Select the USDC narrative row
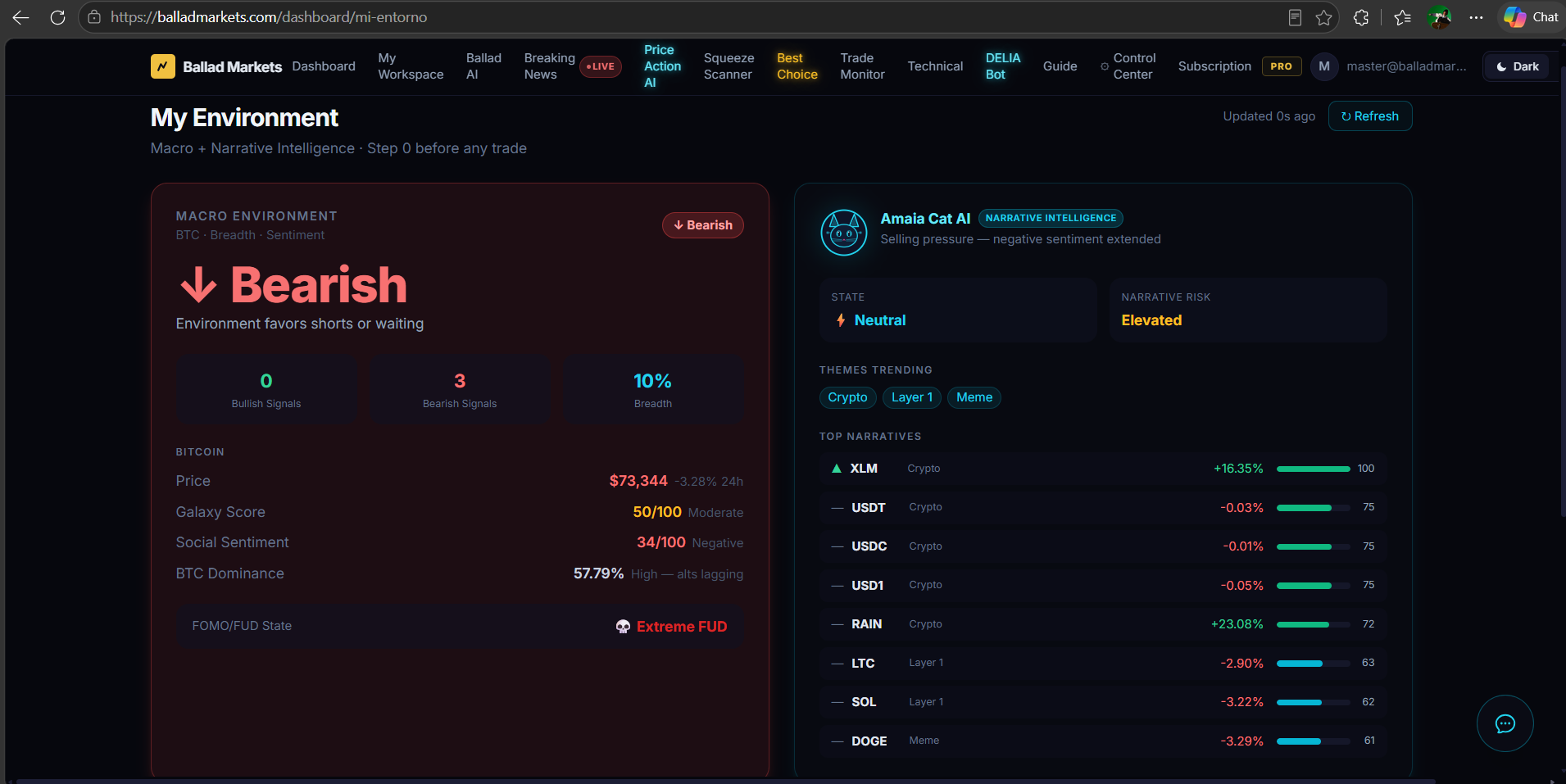Viewport: 1566px width, 784px height. pos(1103,546)
